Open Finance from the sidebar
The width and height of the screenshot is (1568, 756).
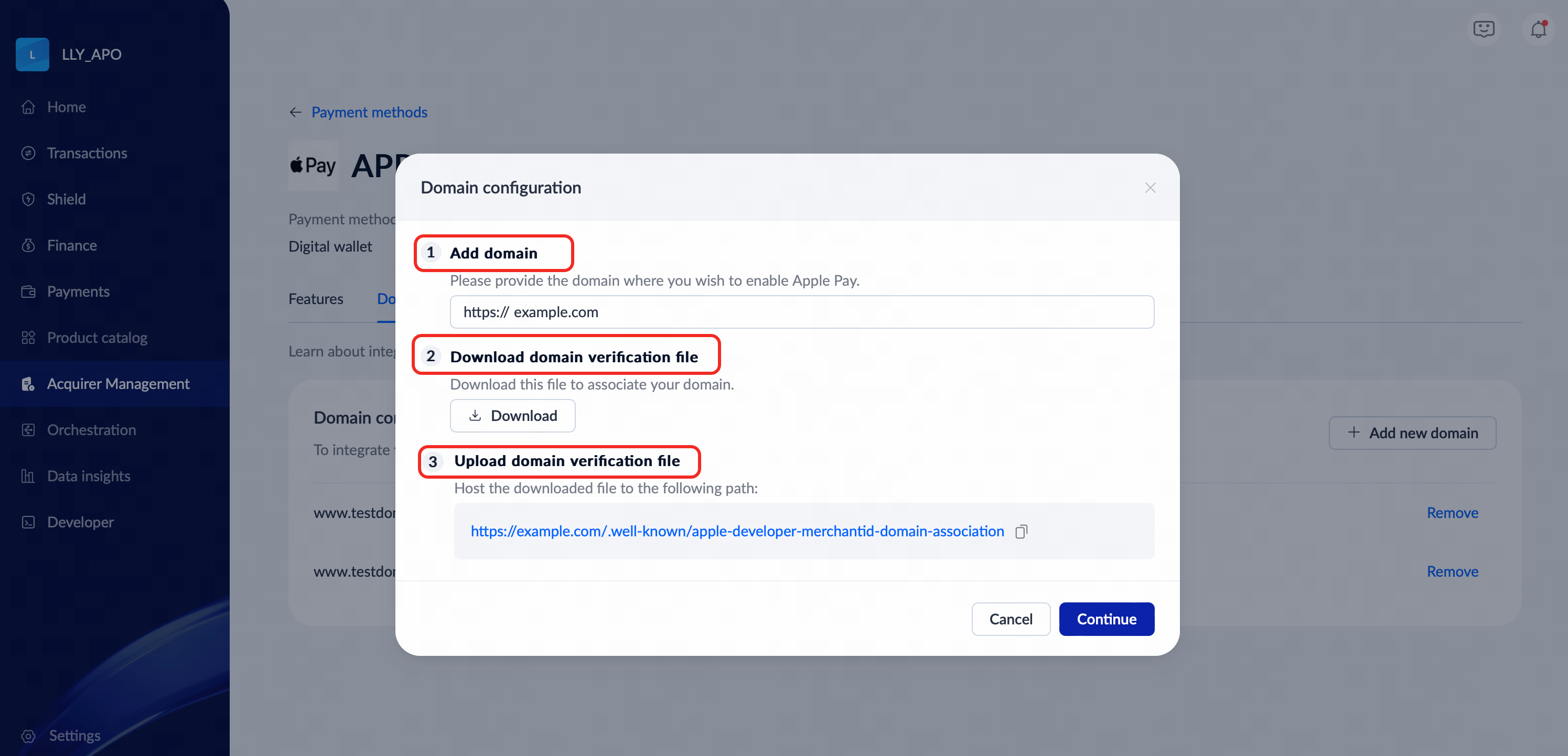(72, 245)
